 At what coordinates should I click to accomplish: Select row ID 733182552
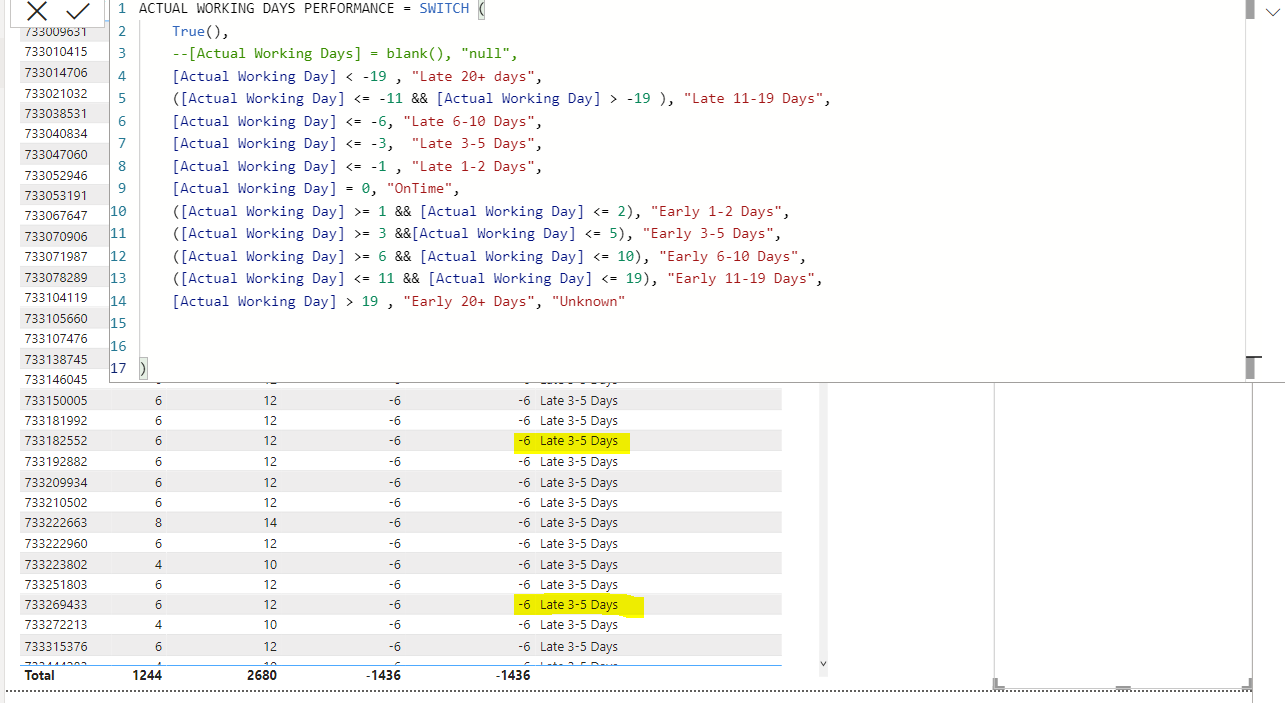click(x=56, y=441)
